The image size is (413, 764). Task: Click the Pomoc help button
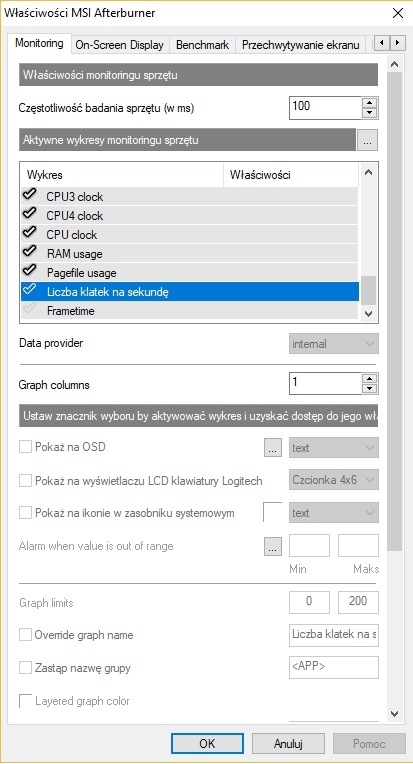pos(369,744)
